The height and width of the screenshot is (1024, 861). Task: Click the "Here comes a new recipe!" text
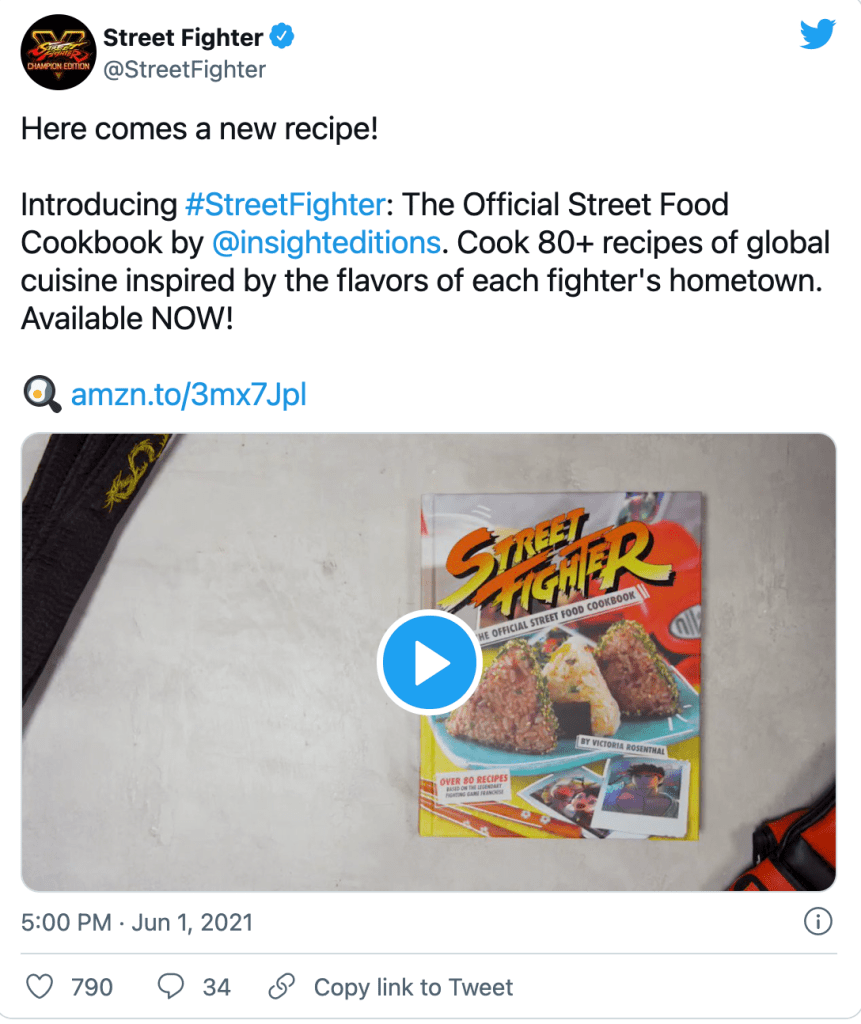tap(200, 129)
